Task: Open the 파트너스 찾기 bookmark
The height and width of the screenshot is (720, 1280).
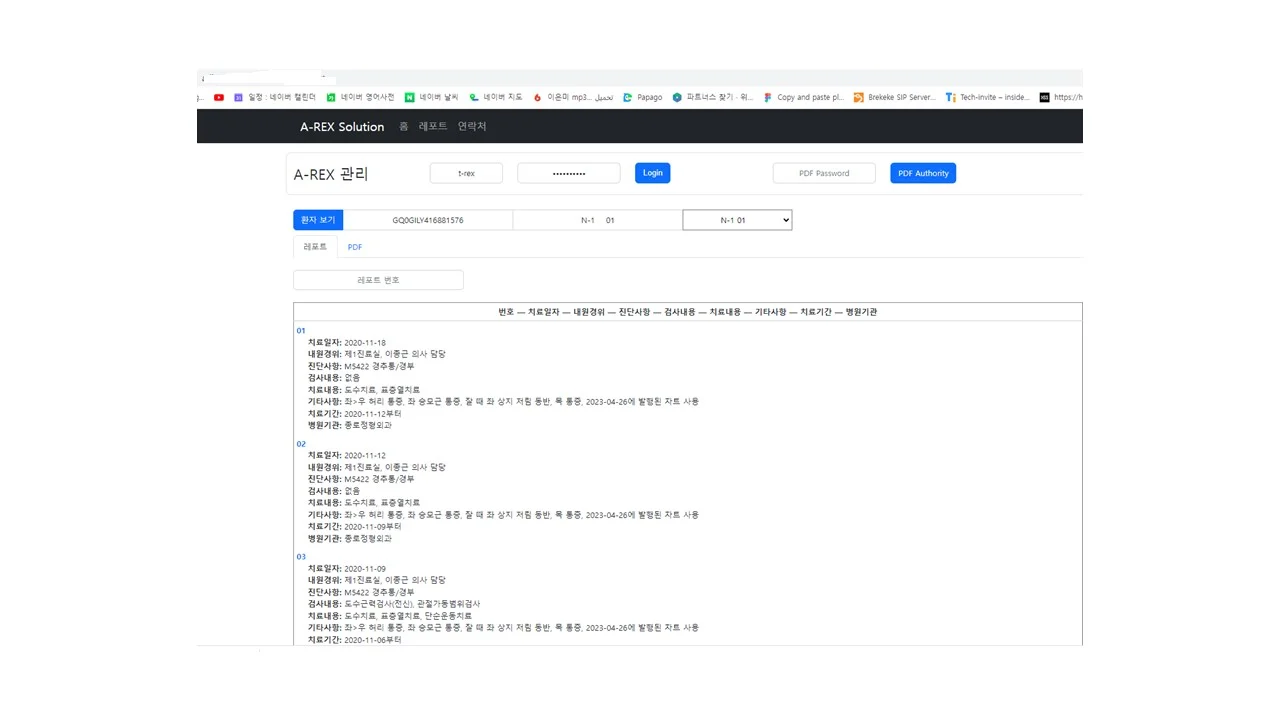Action: click(713, 97)
